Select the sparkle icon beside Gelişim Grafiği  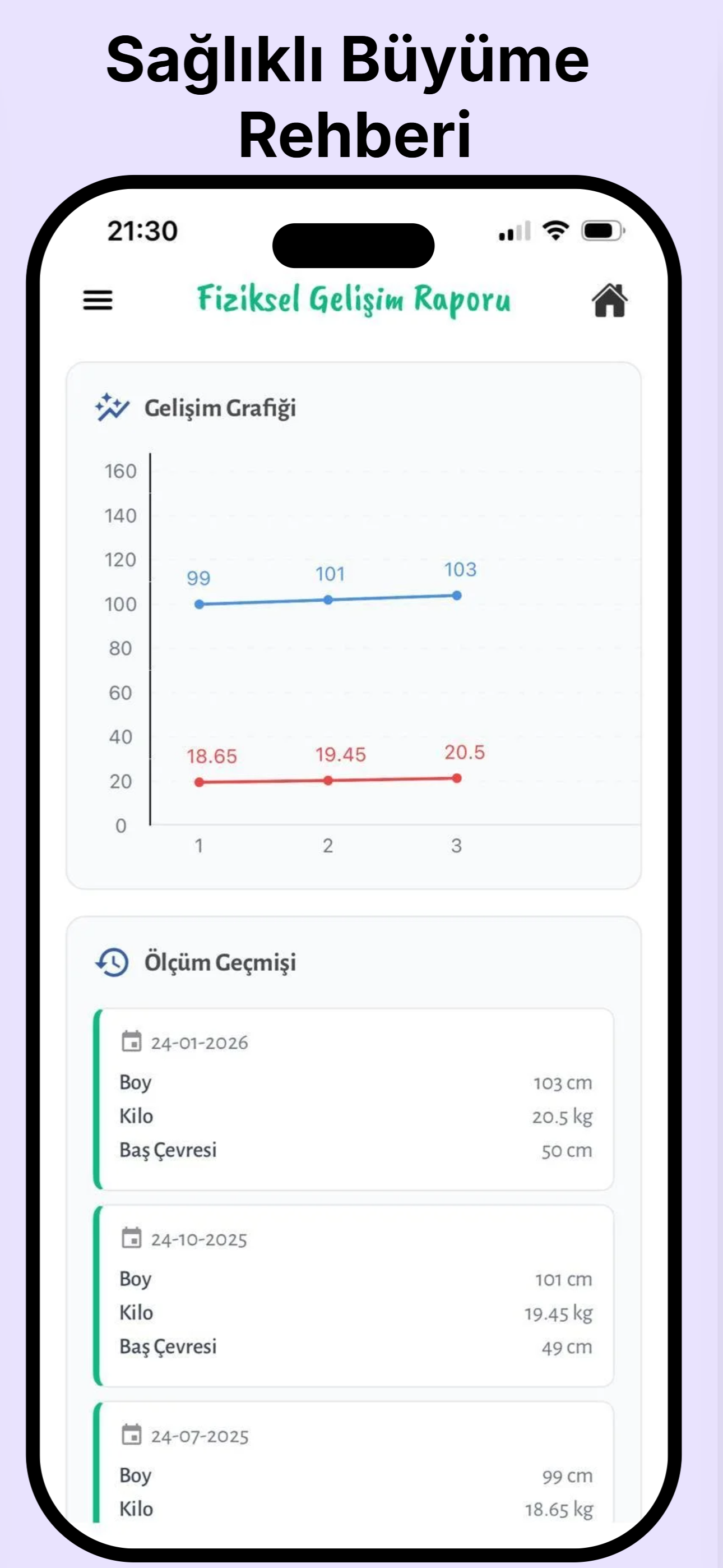tap(111, 407)
